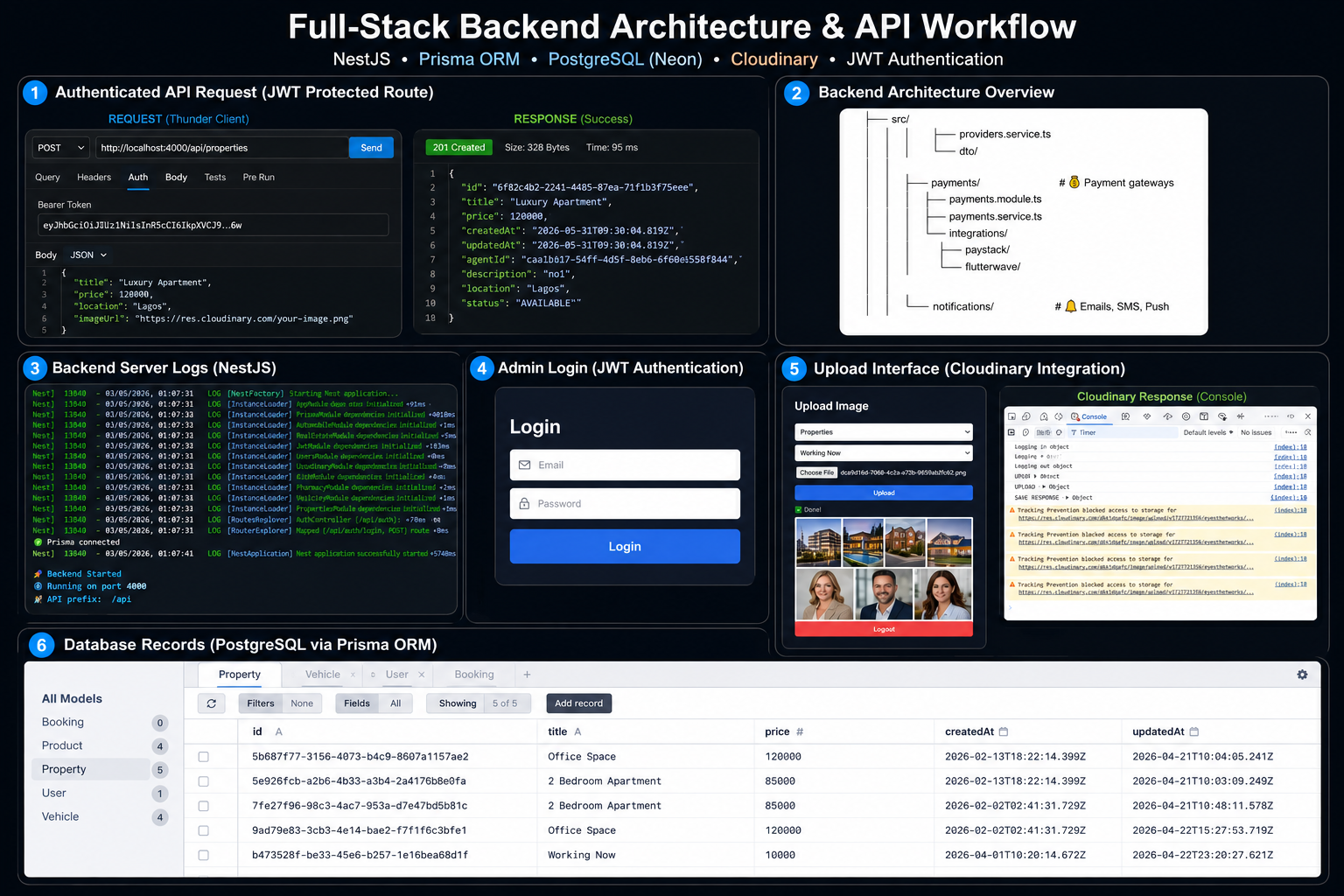Open the Properties dropdown in Upload Image
This screenshot has width=1344, height=896.
tap(884, 432)
